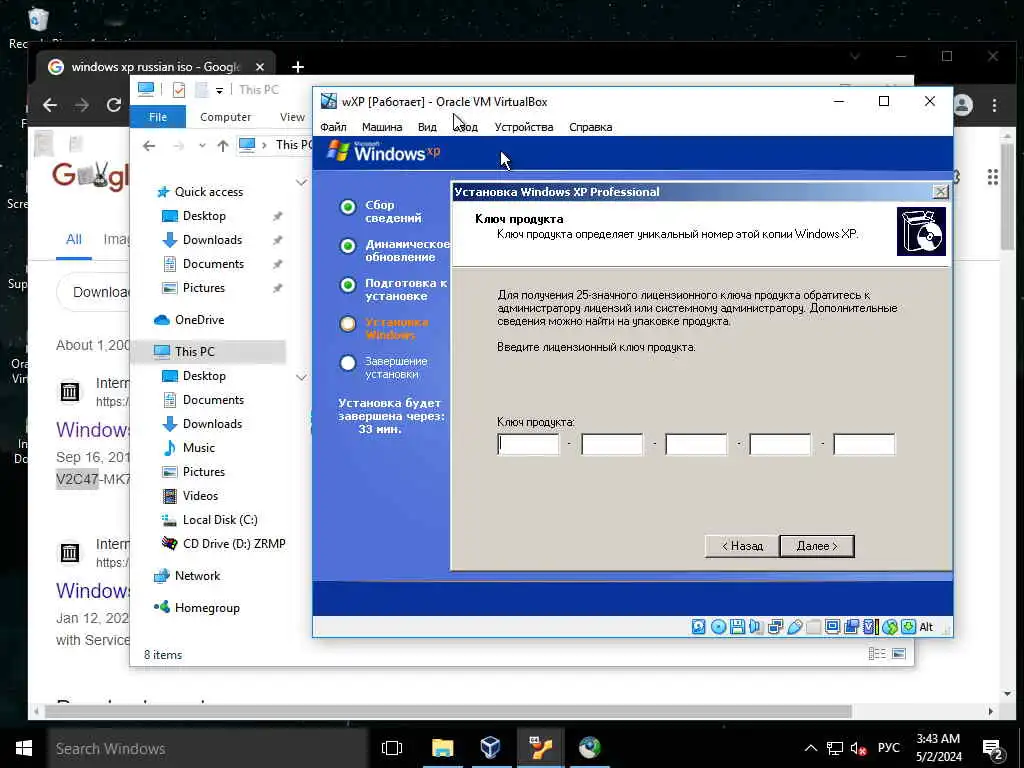Click optical drive indicator in VirtualBox status bar

(718, 627)
